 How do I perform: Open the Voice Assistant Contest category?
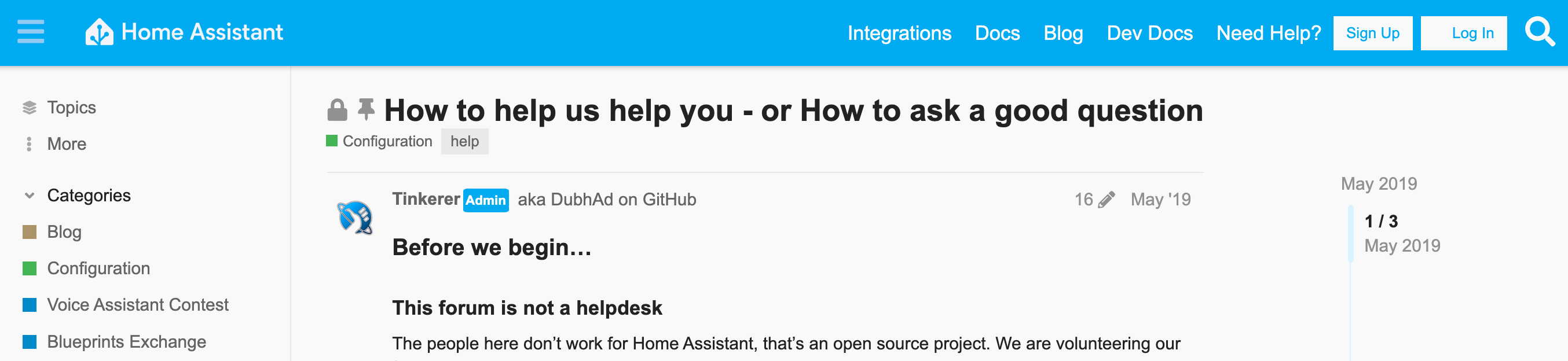coord(138,305)
